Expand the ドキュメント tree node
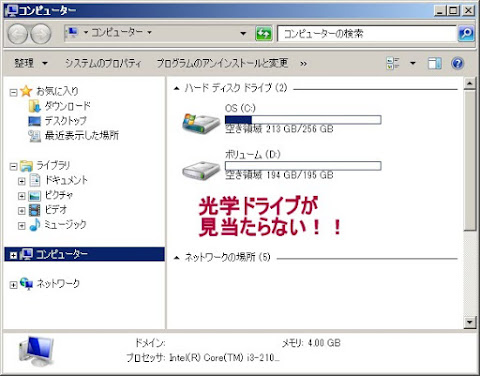This screenshot has height=376, width=480. point(22,181)
